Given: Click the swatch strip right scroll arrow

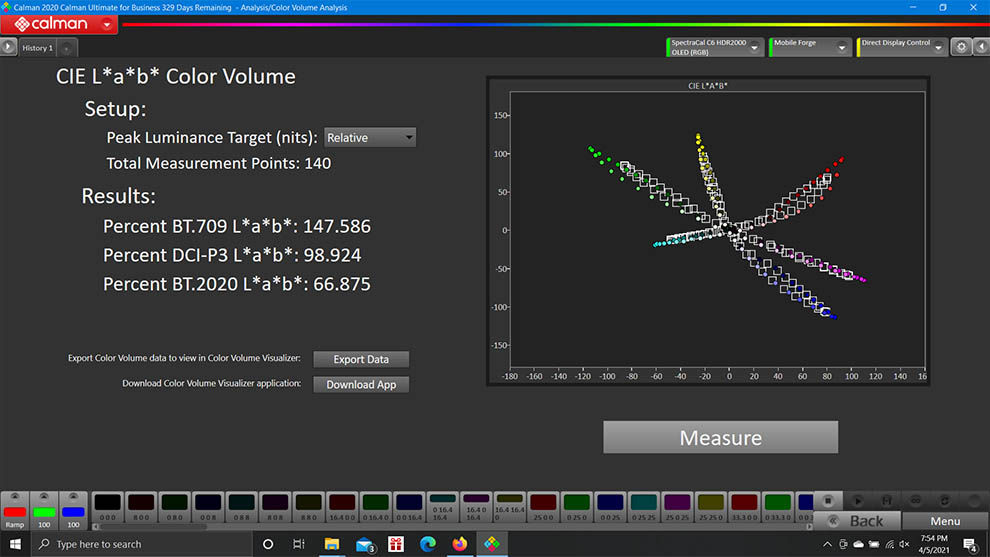Looking at the screenshot, I should point(809,527).
